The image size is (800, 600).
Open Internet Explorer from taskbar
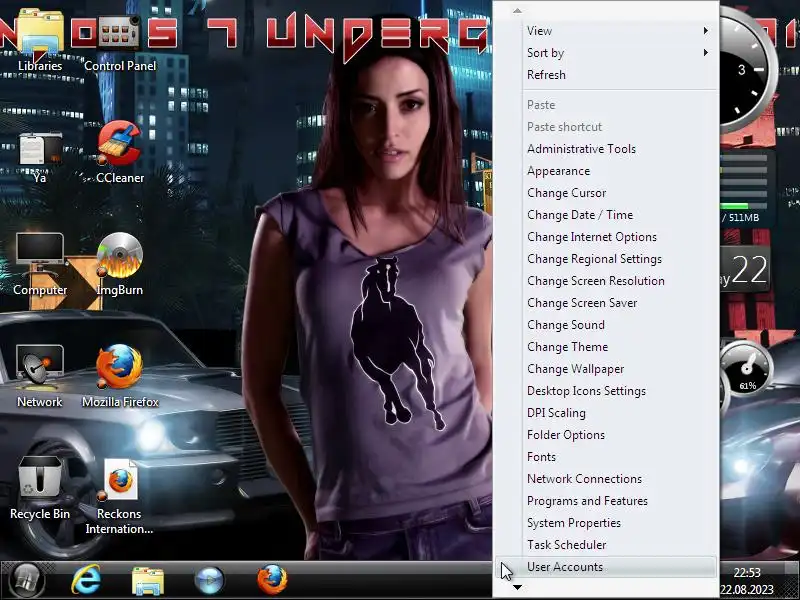(x=86, y=580)
